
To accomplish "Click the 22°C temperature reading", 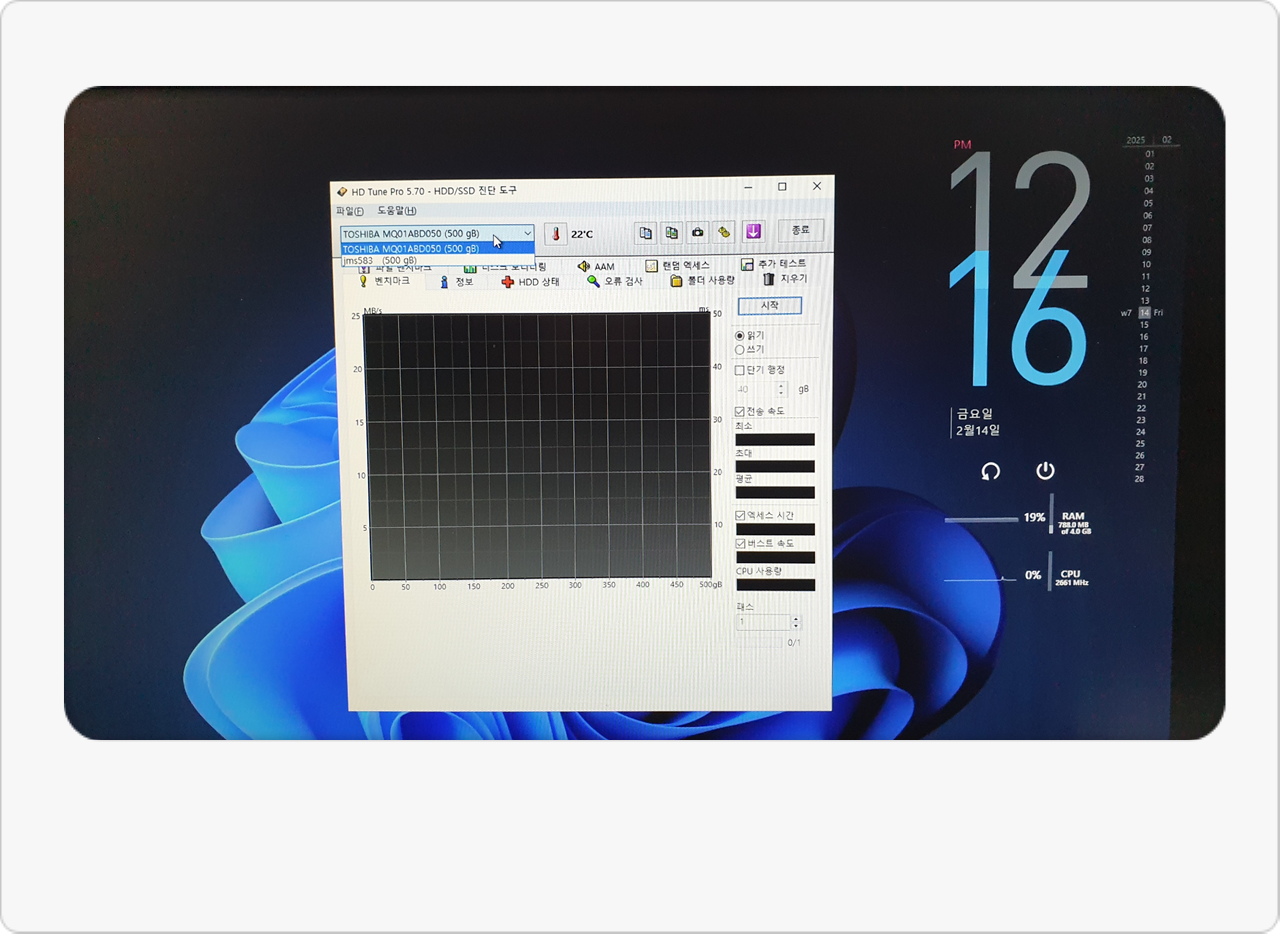I will [582, 234].
